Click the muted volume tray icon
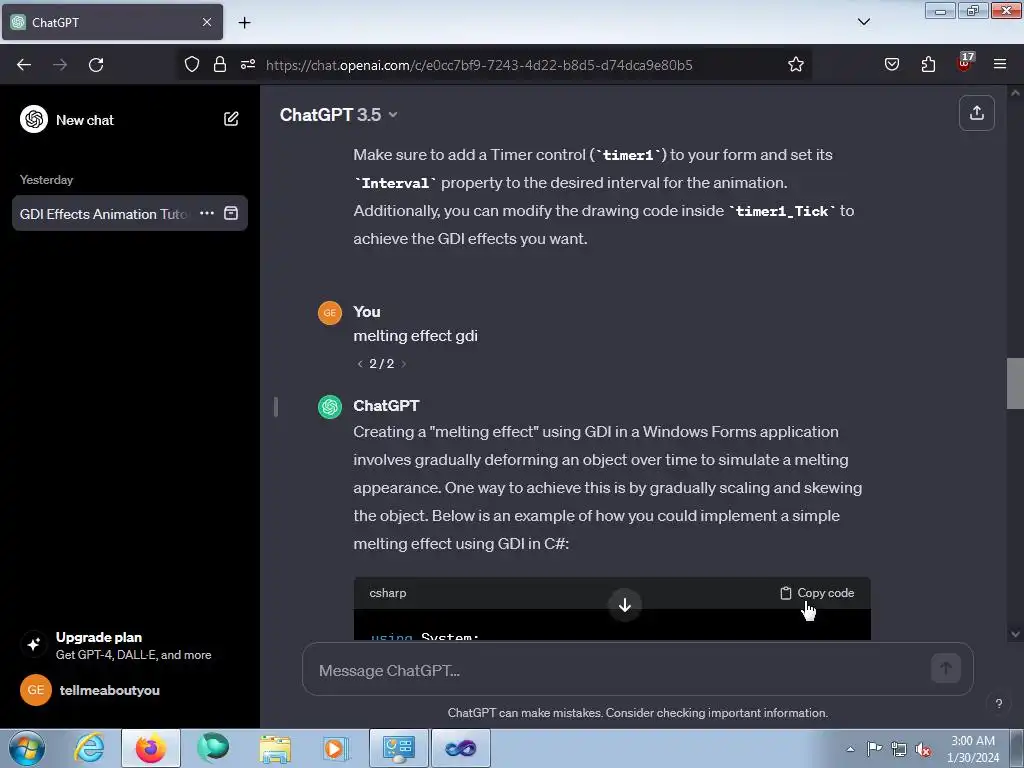Image resolution: width=1024 pixels, height=768 pixels. tap(923, 750)
